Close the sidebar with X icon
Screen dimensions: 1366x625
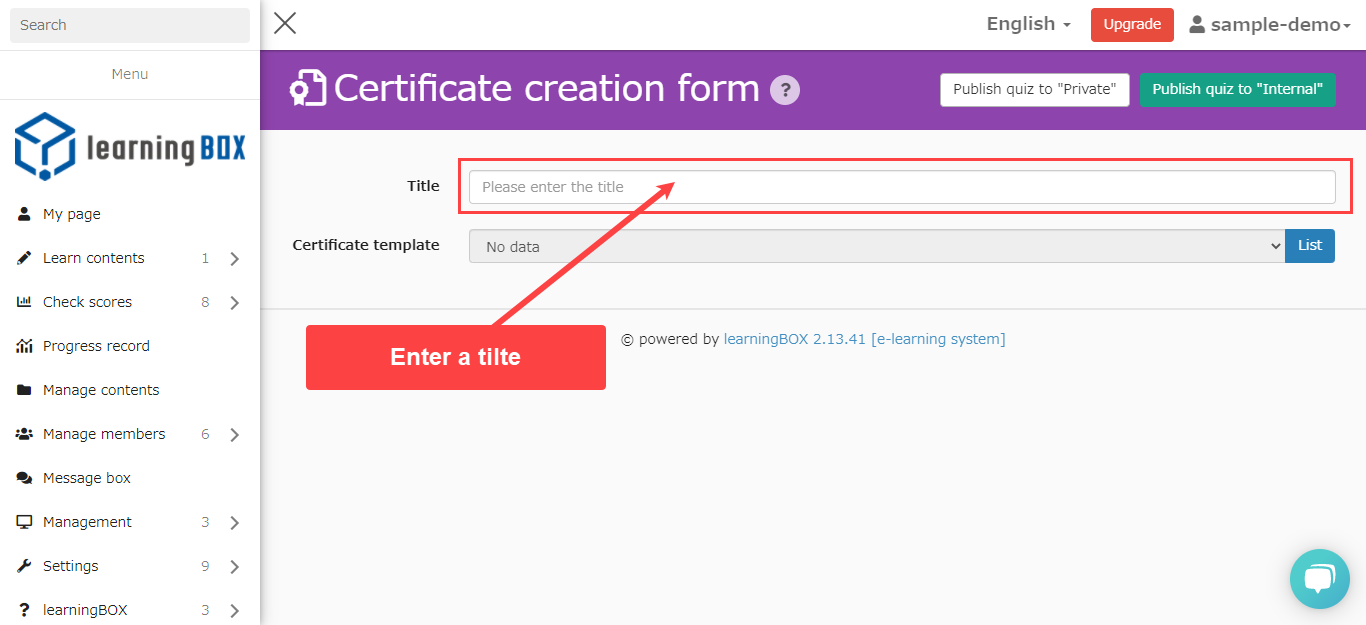pos(285,23)
